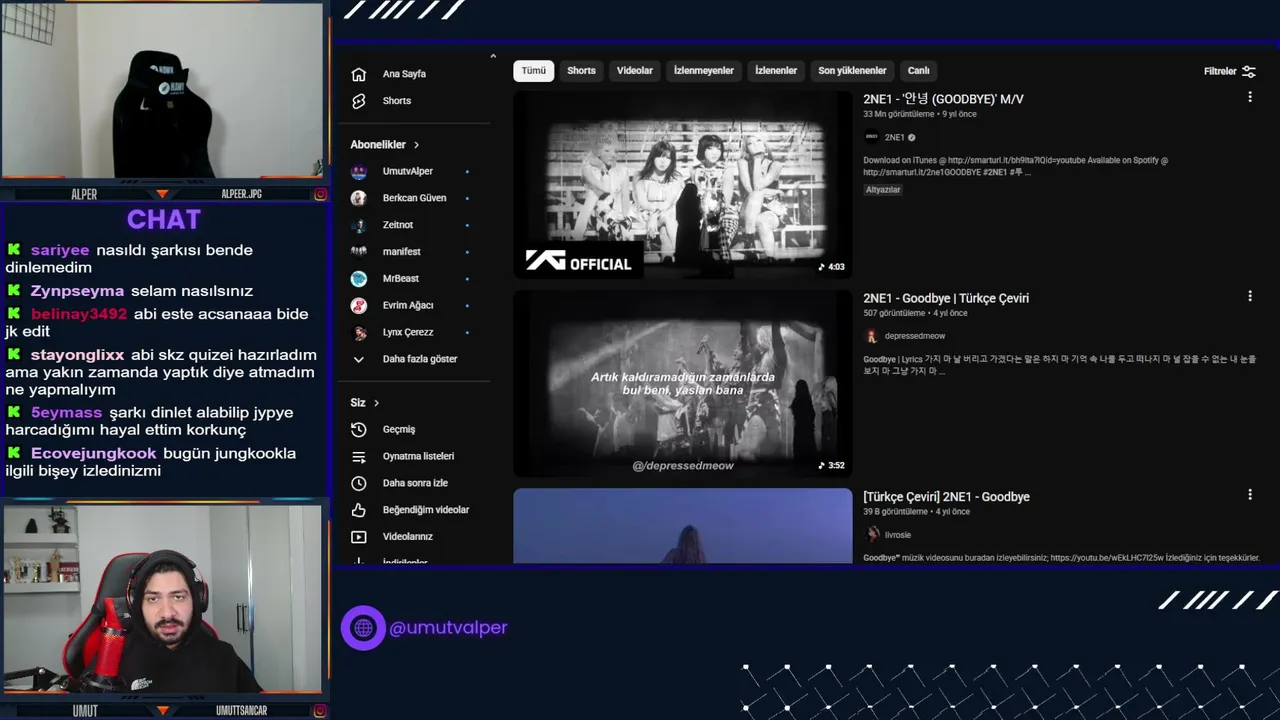
Task: Open the UmutvAlper channel avatar
Action: pos(359,172)
